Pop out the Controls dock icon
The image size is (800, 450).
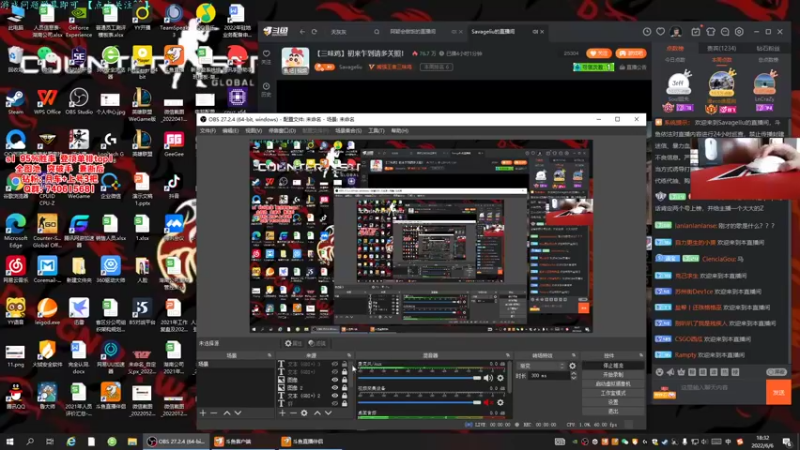(x=641, y=355)
